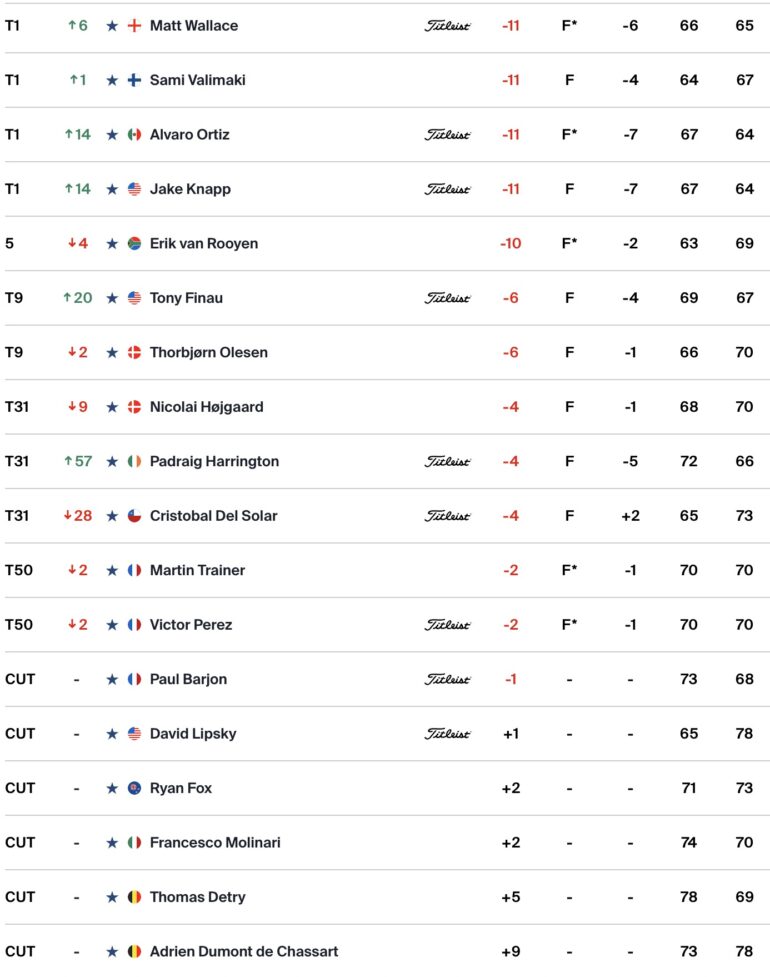Toggle favorite star for Ryan Fox

click(x=112, y=788)
